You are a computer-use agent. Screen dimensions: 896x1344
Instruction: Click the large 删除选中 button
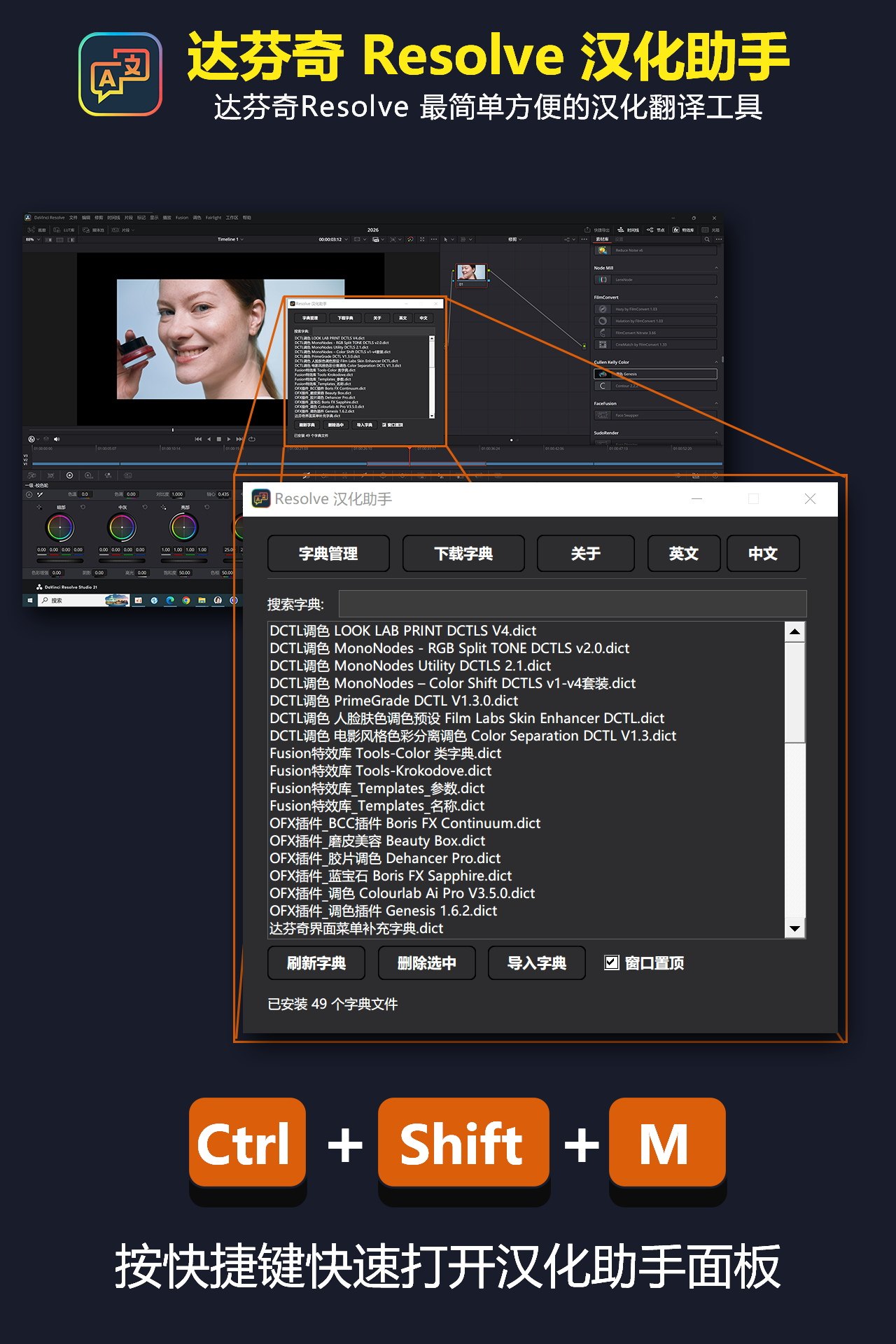coord(427,963)
